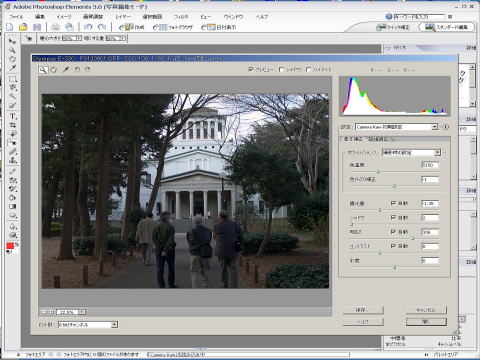Open the White Balance dropdown
Image resolution: width=480 pixels, height=360 pixels.
[x=411, y=152]
